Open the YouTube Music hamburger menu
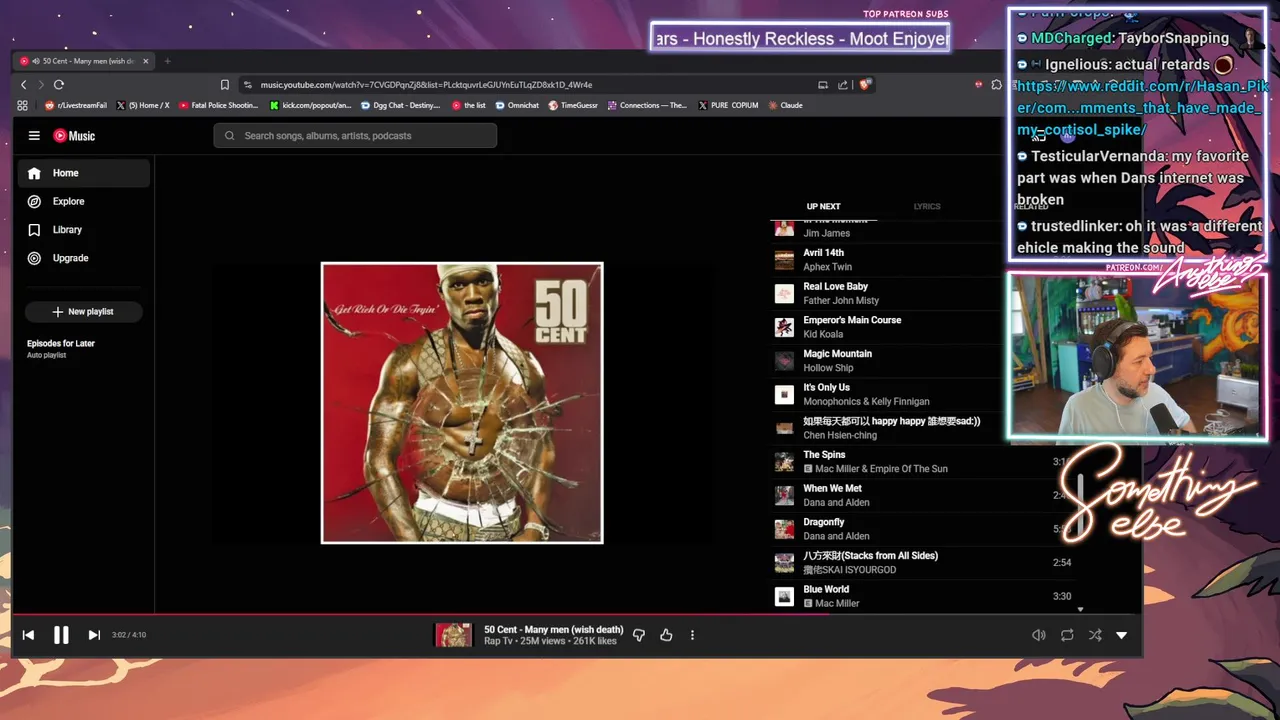Viewport: 1280px width, 720px height. coord(34,136)
